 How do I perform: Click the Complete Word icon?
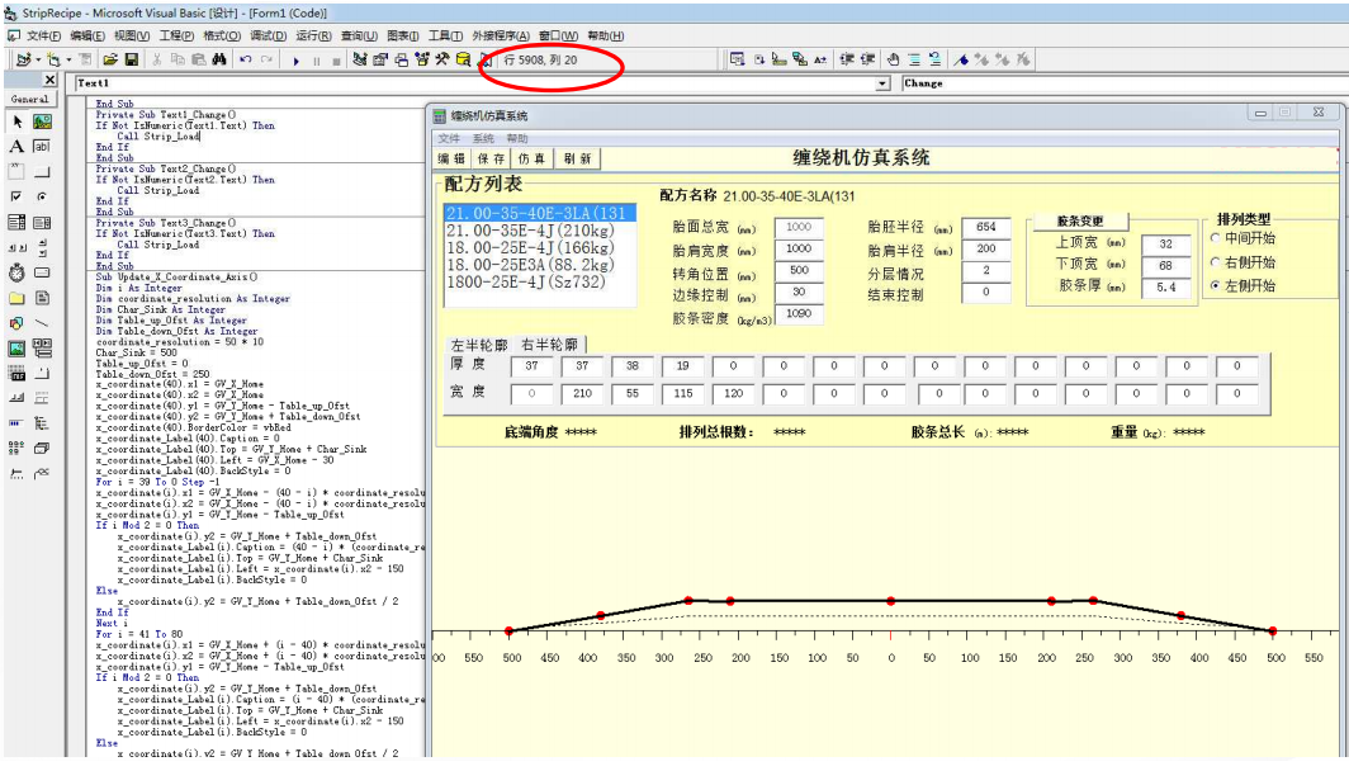coord(820,60)
